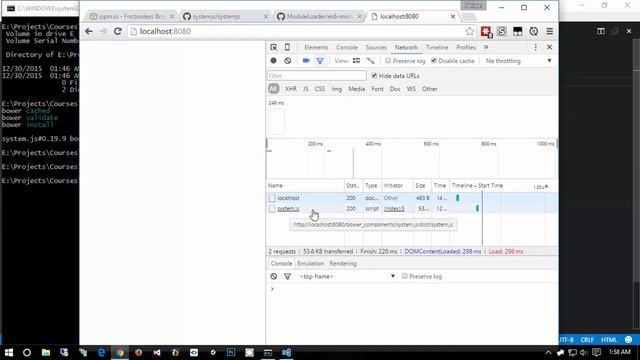Uncheck Hide data URLs

374,76
